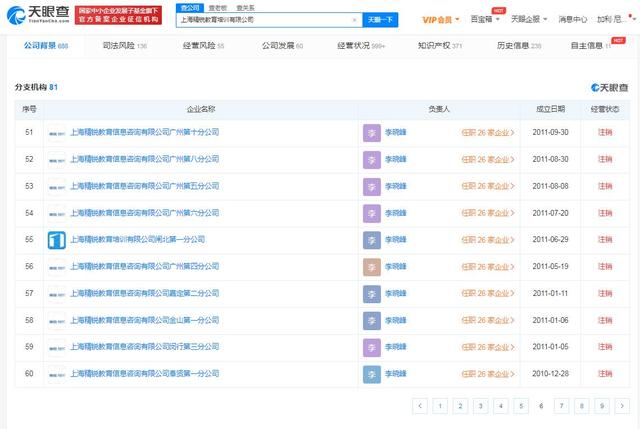This screenshot has width=640, height=429.
Task: Go to page 5 of branches
Action: 521,406
